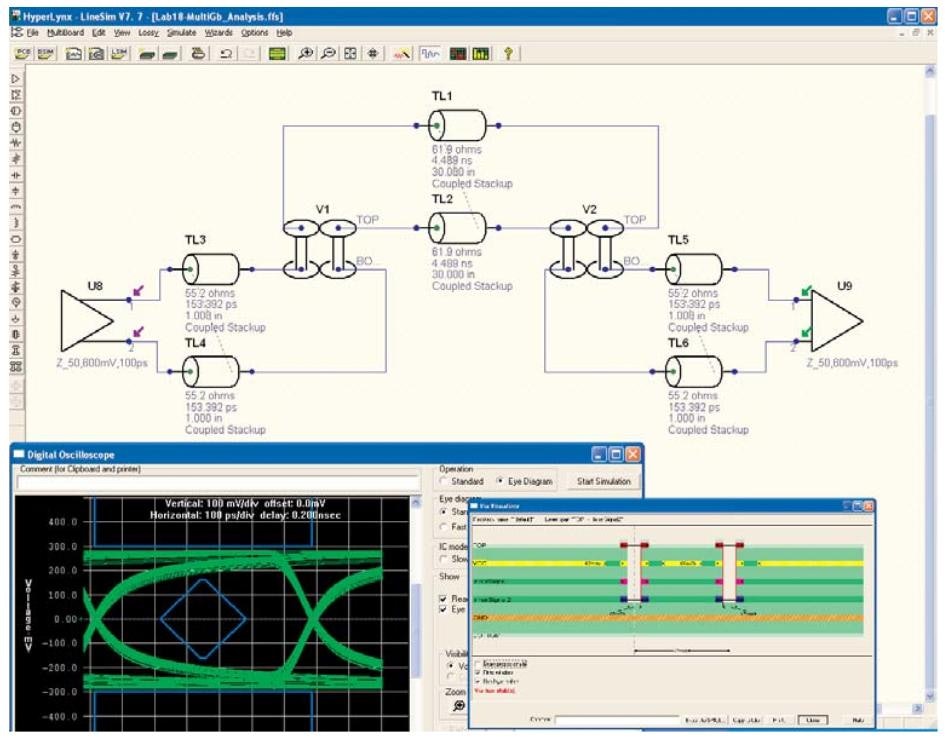Image resolution: width=945 pixels, height=738 pixels.
Task: Open the PCB board file icon
Action: [22, 54]
